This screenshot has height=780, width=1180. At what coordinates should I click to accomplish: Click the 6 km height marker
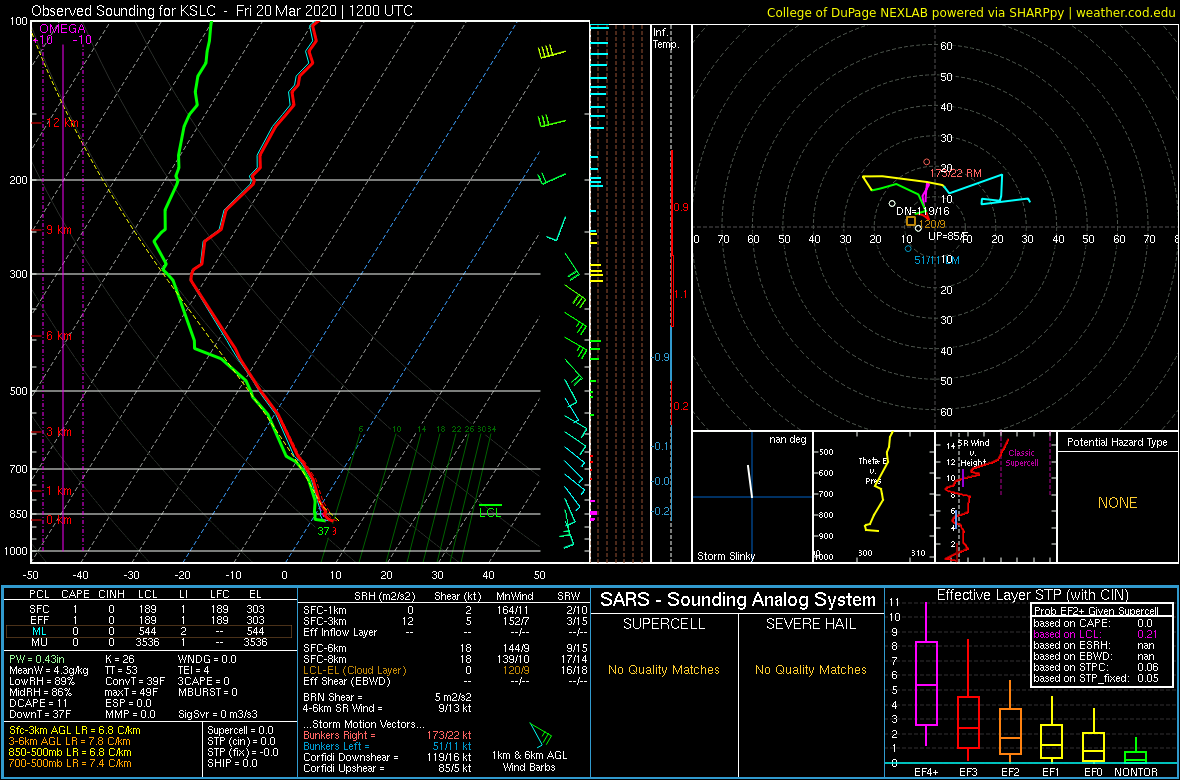pyautogui.click(x=53, y=336)
